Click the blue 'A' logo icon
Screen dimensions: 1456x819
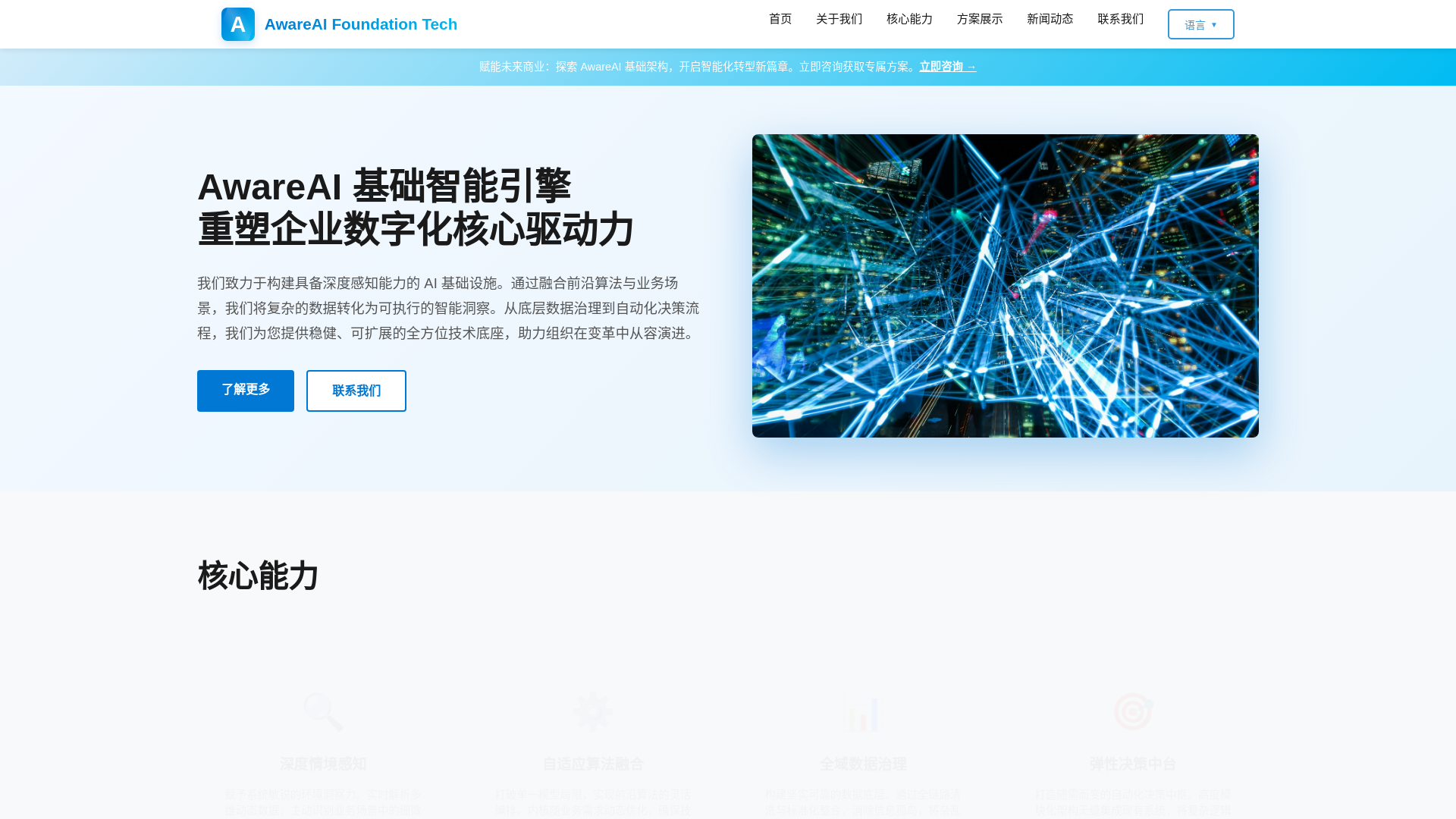pyautogui.click(x=237, y=24)
